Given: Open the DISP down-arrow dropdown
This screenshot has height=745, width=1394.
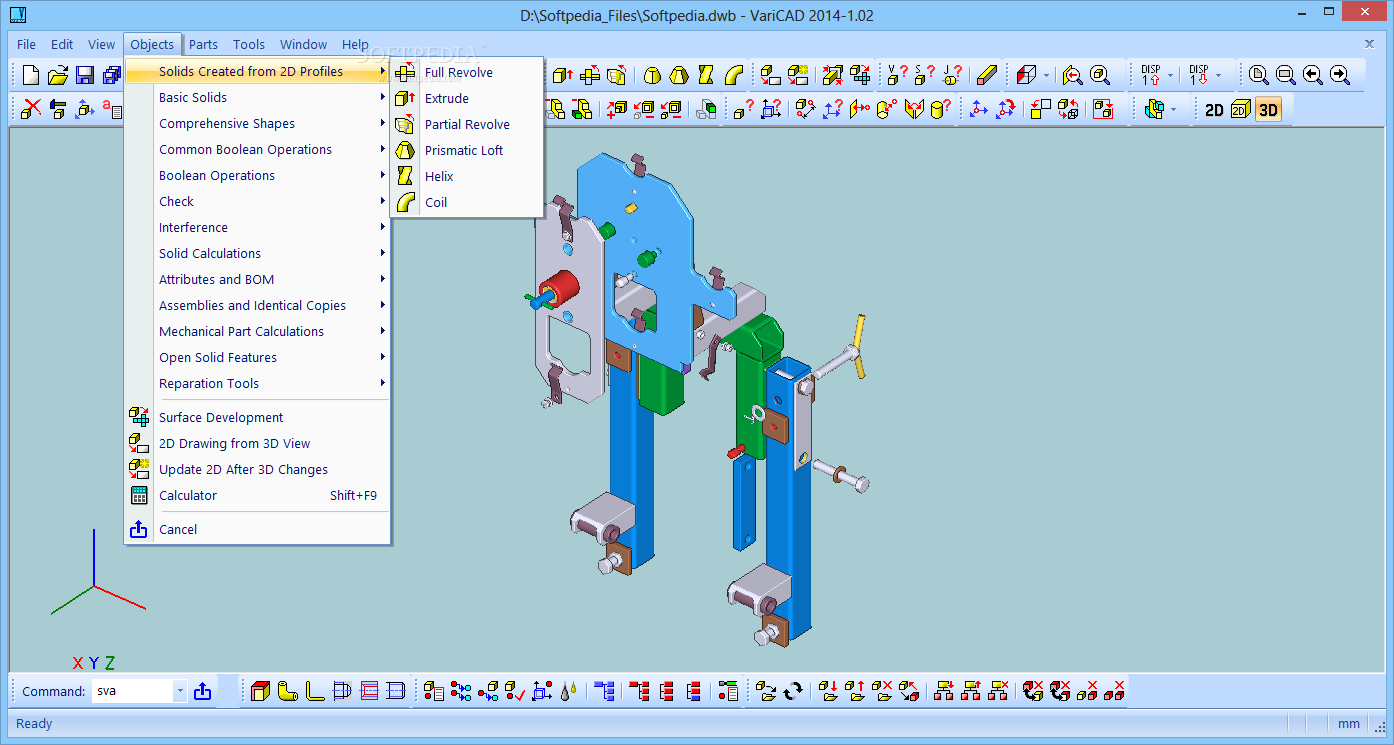Looking at the screenshot, I should coord(1218,75).
